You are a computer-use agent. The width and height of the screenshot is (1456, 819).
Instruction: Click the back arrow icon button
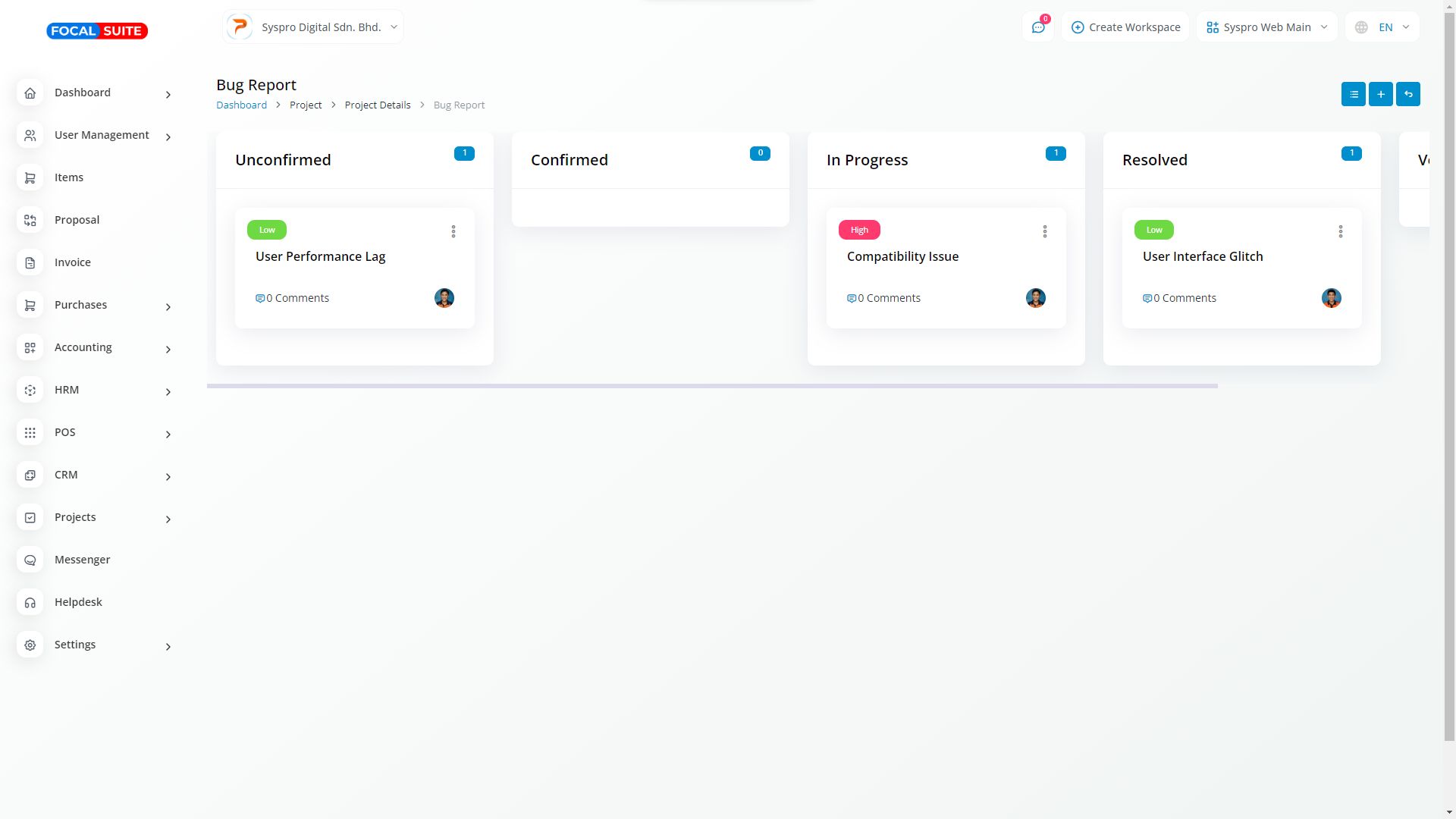[1407, 94]
